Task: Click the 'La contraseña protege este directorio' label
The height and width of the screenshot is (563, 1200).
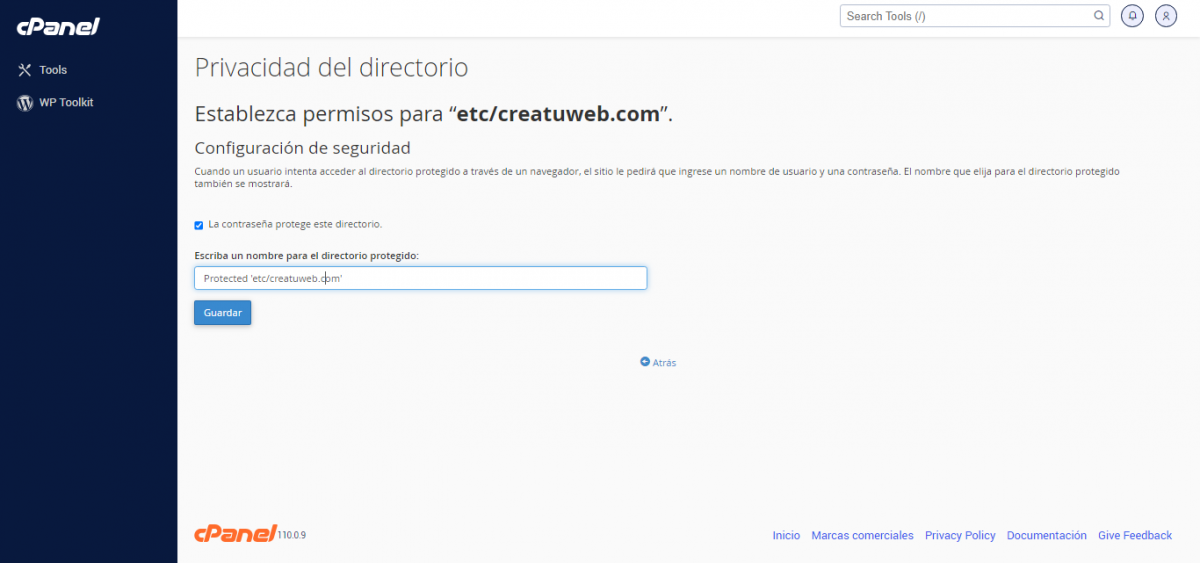Action: click(295, 224)
